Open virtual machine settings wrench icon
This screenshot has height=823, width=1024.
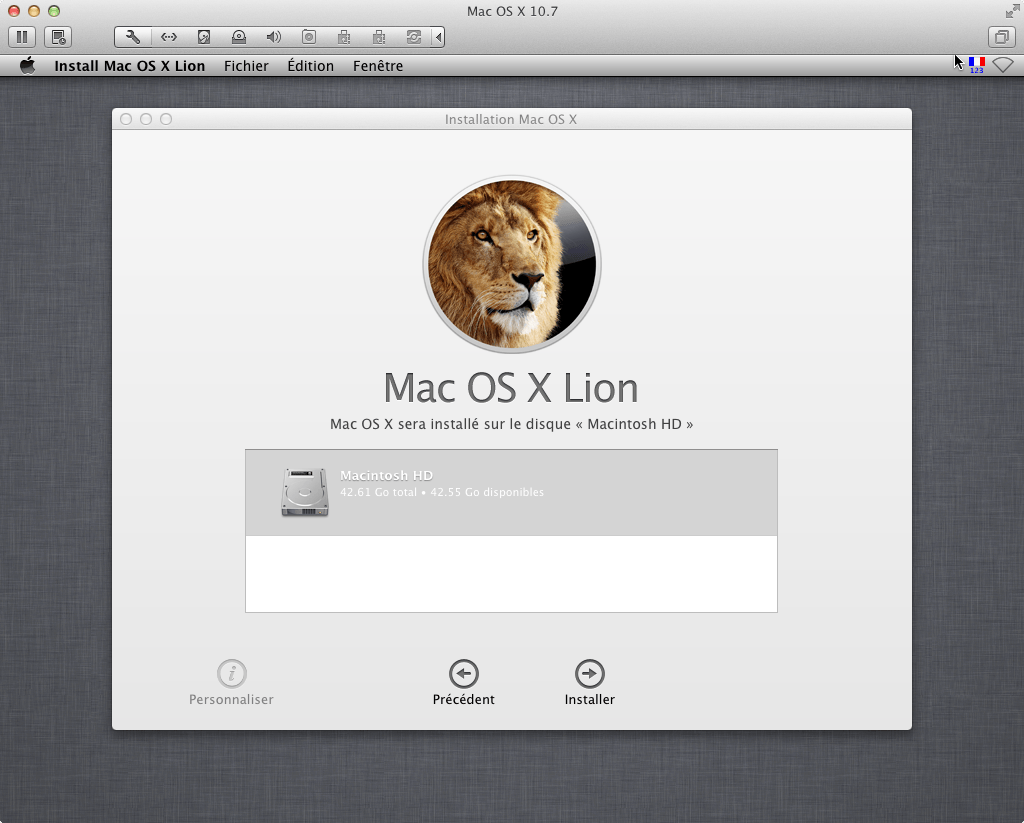pyautogui.click(x=133, y=37)
